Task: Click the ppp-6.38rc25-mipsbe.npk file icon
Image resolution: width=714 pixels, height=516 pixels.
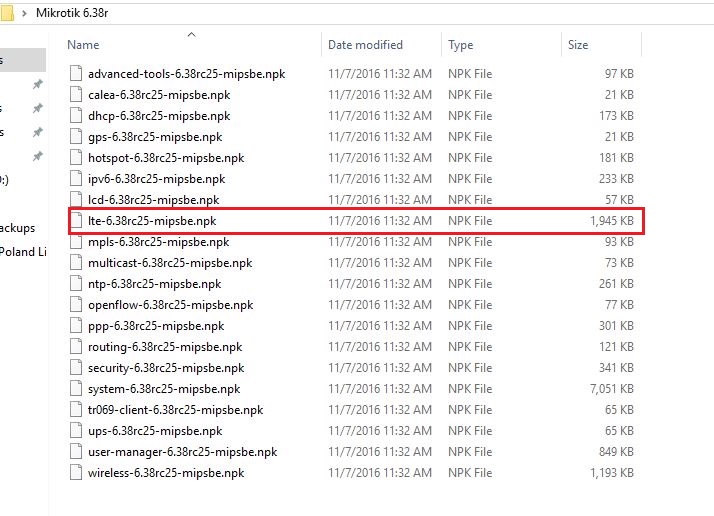Action: point(76,325)
